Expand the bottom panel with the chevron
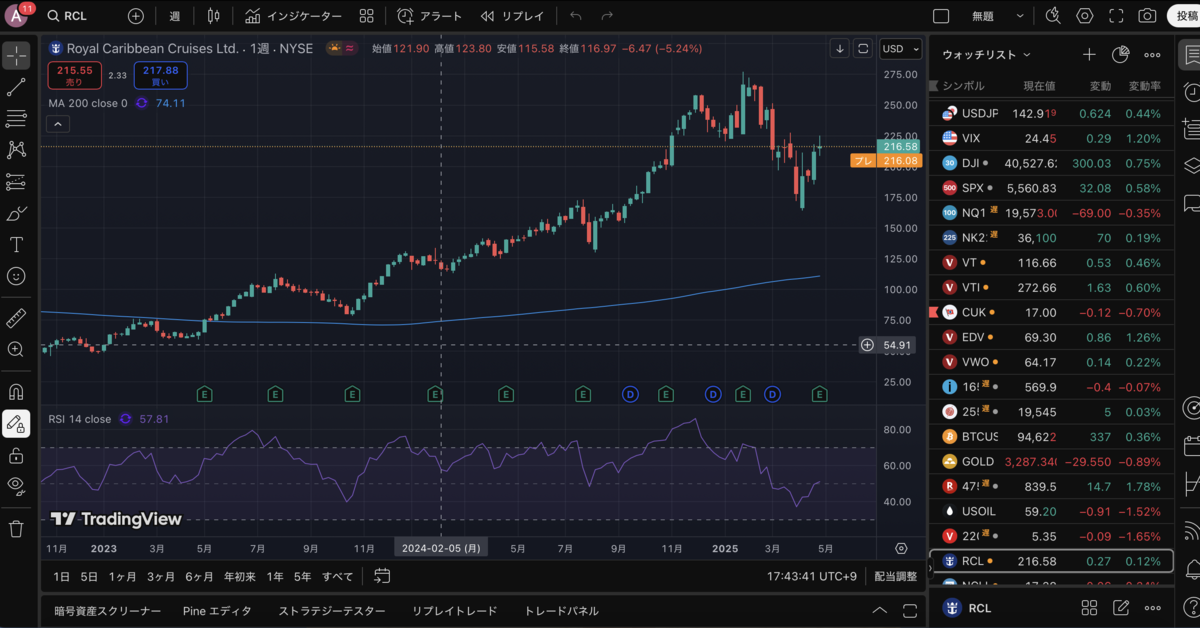Screen dimensions: 1200x628 (880, 610)
